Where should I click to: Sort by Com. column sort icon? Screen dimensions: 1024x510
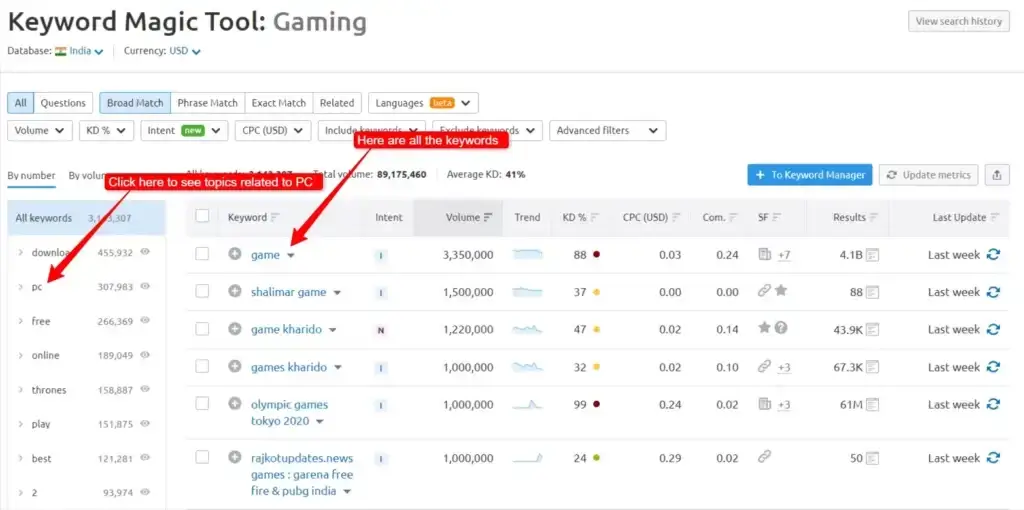[733, 218]
